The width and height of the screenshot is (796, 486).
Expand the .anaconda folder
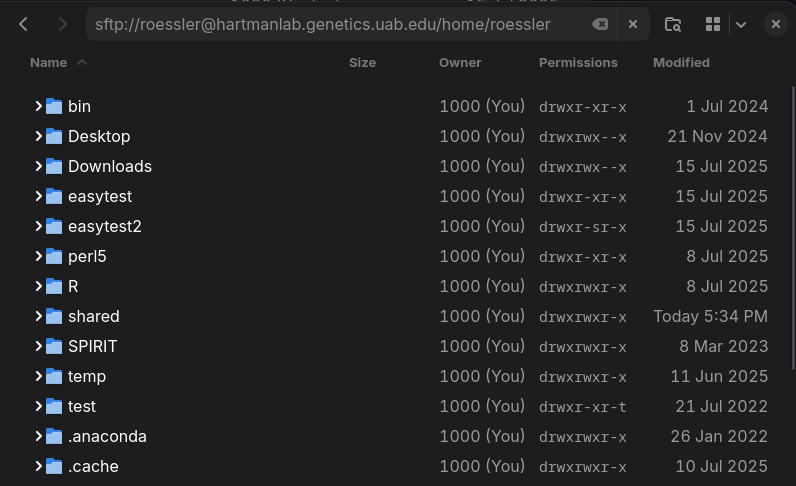pyautogui.click(x=38, y=436)
